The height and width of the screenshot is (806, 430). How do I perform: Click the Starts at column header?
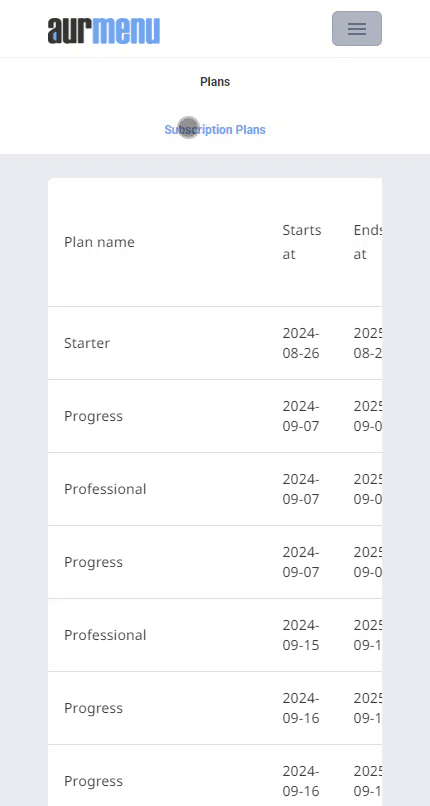point(302,242)
